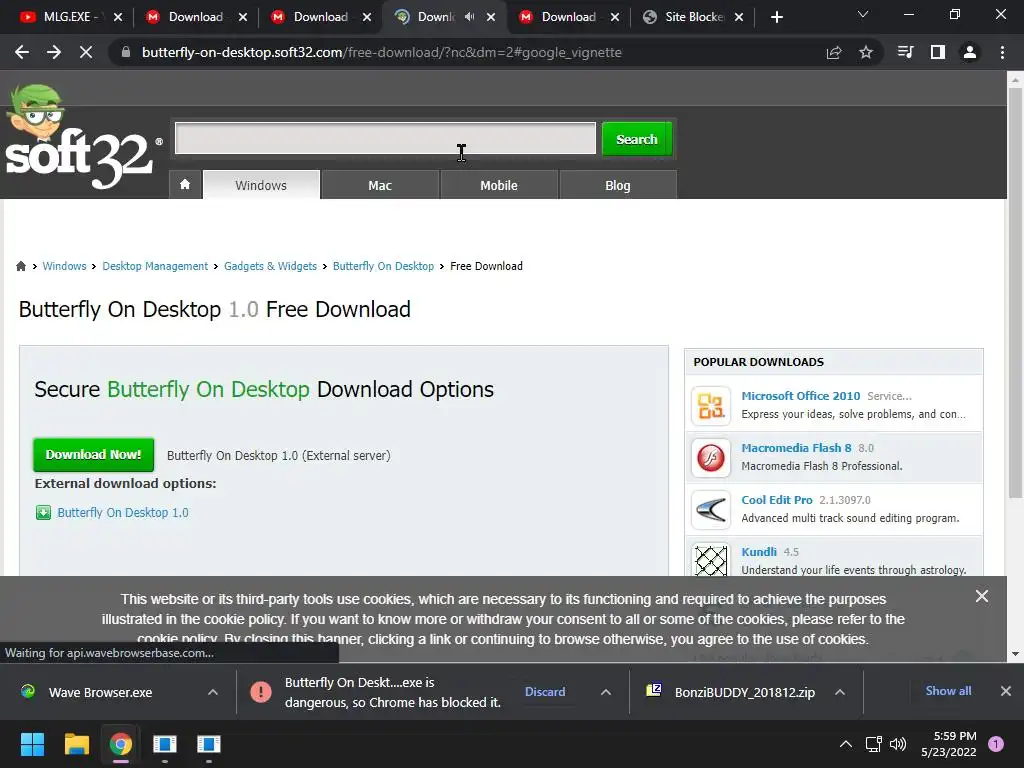This screenshot has width=1024, height=768.
Task: Share this page from address bar
Action: [x=834, y=52]
